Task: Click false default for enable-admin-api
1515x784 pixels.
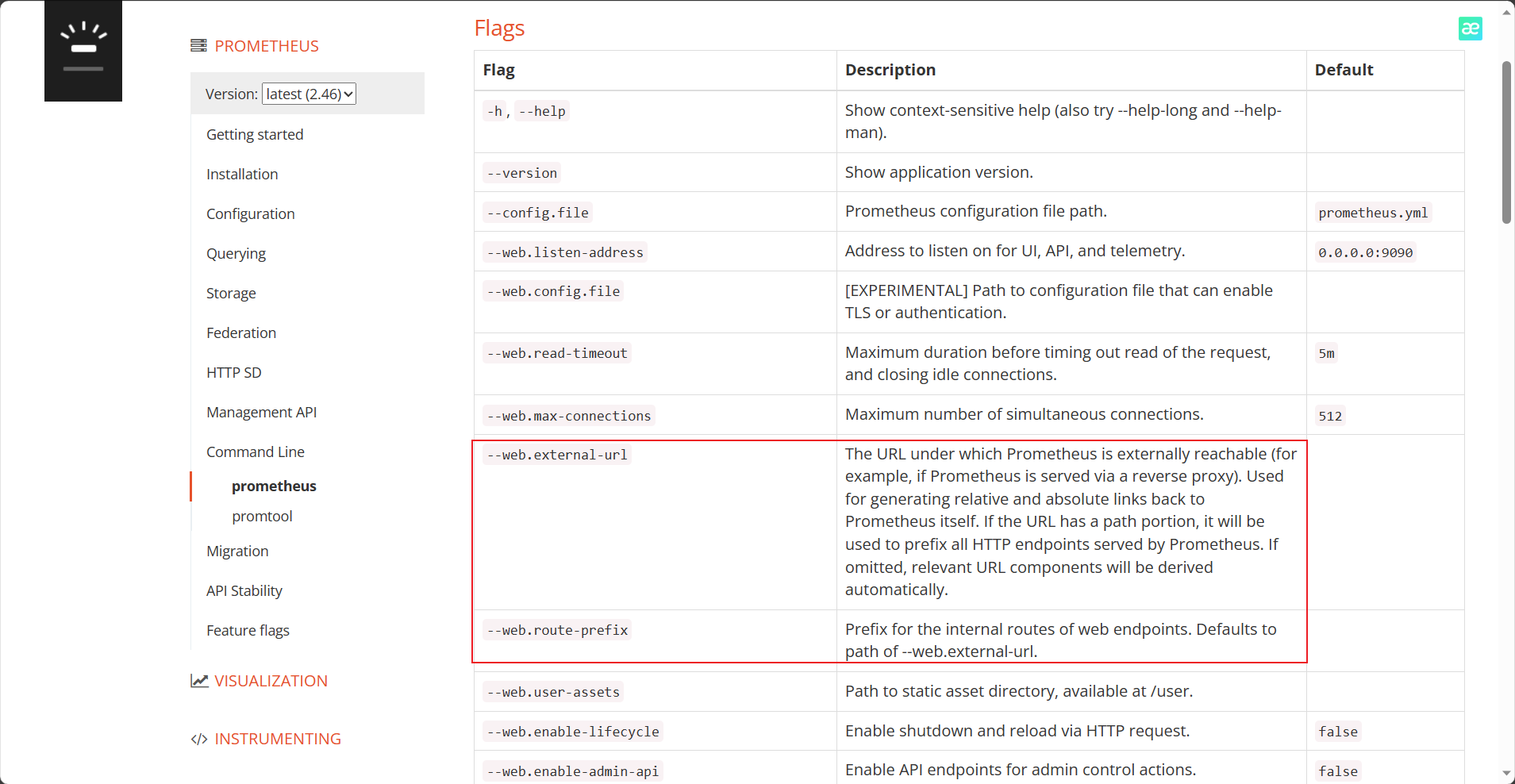Action: pos(1338,771)
